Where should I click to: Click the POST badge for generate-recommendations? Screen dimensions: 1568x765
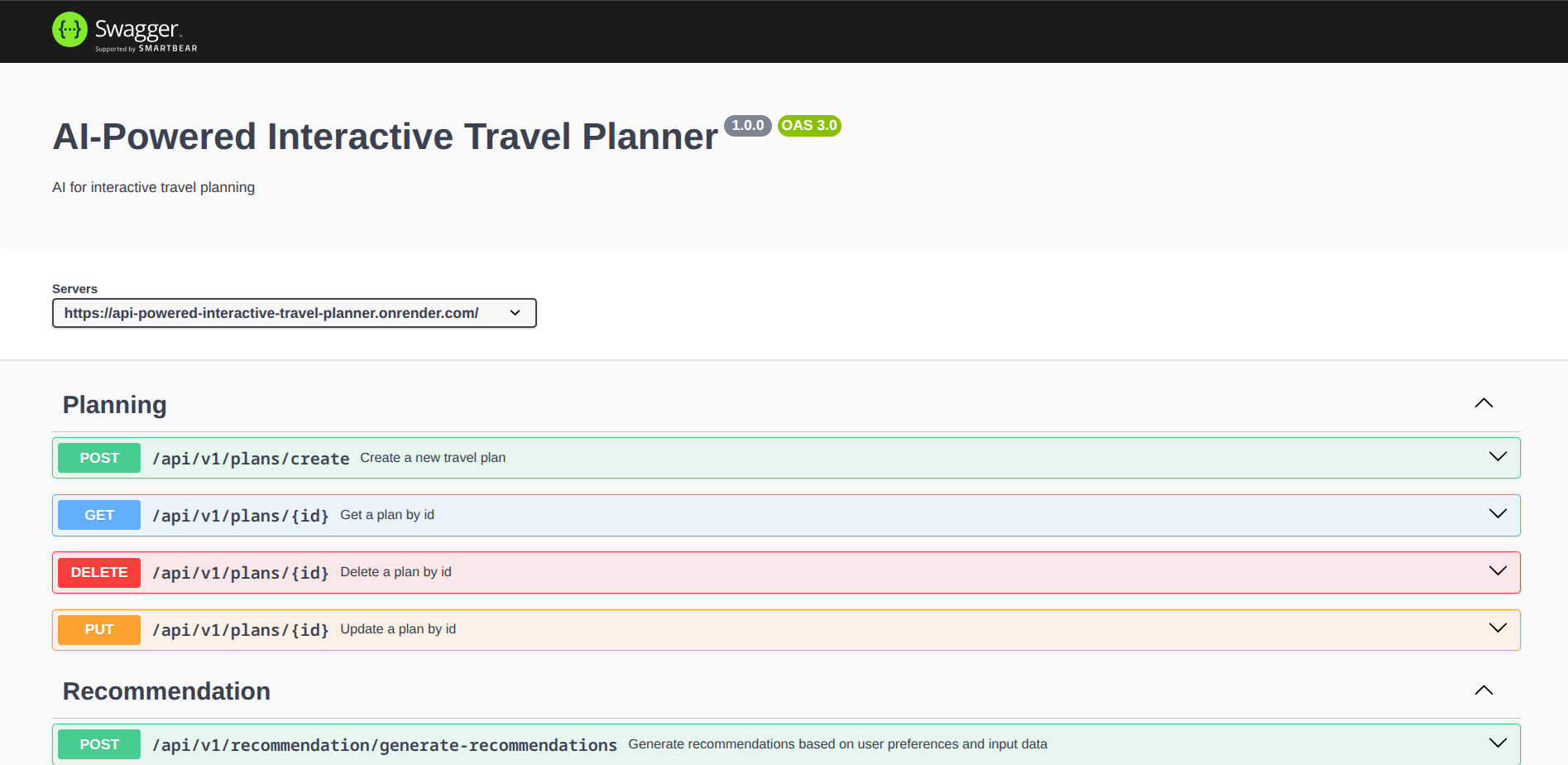(x=99, y=744)
